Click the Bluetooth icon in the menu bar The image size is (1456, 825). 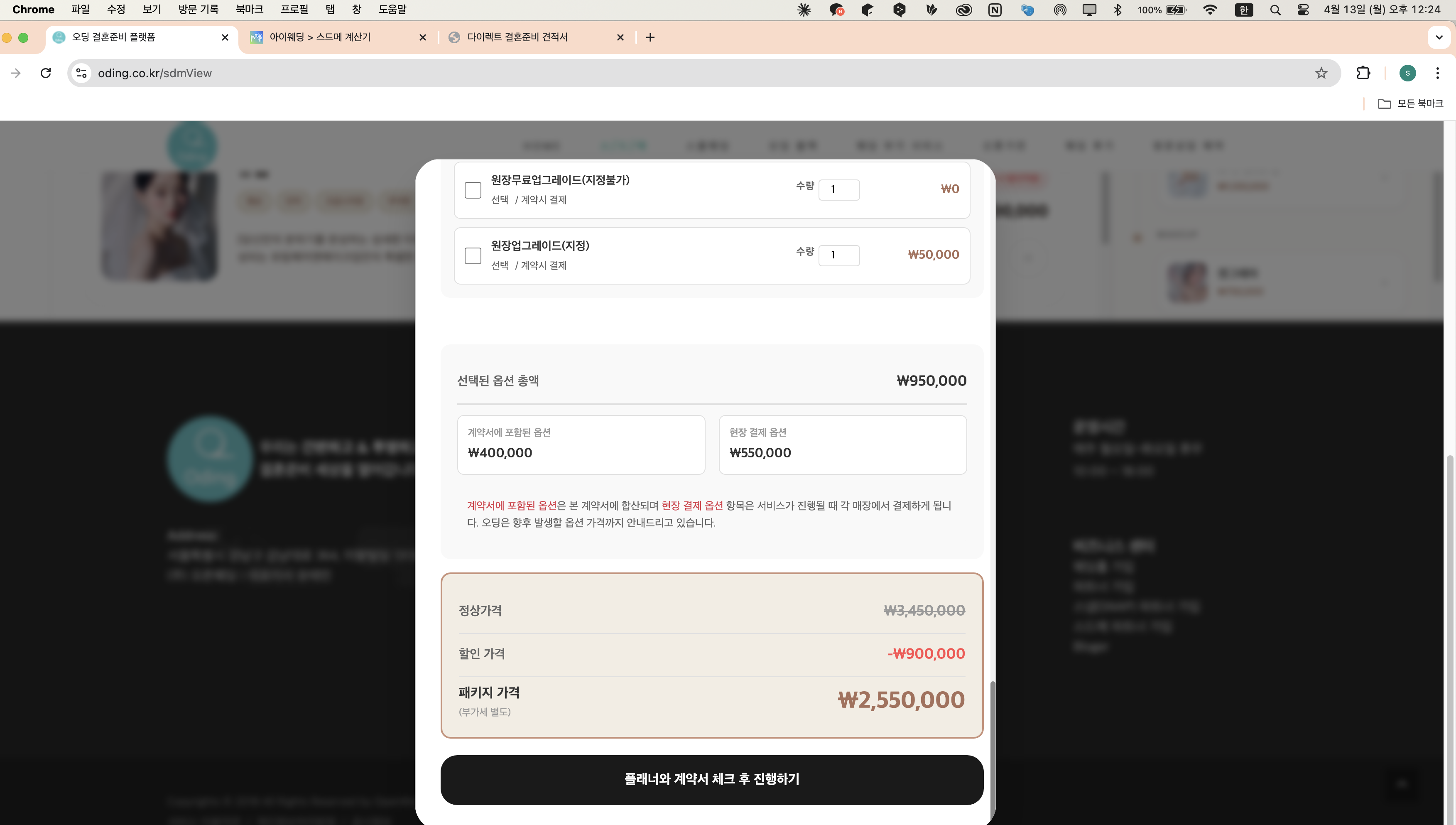[1118, 9]
